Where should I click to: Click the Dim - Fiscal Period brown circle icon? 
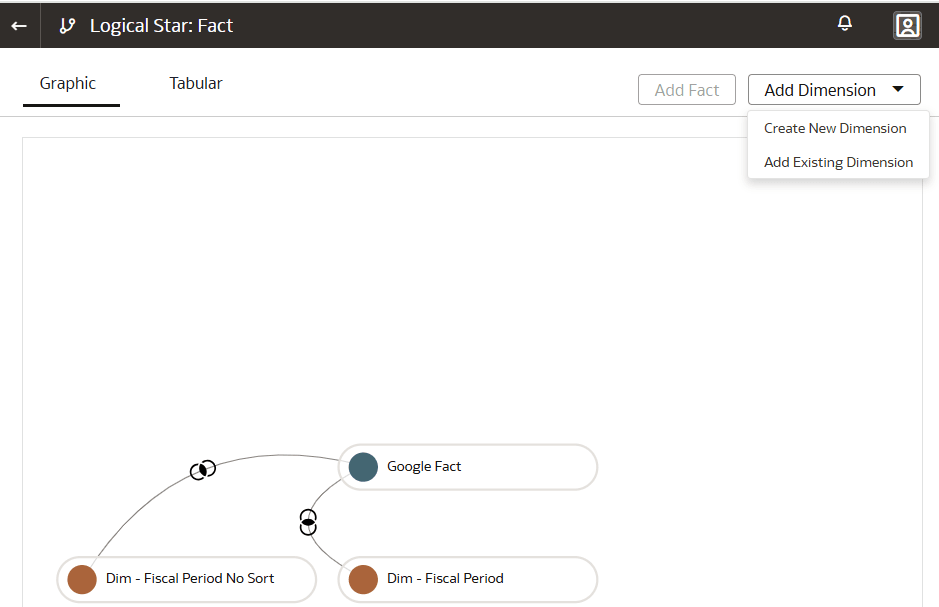(363, 579)
